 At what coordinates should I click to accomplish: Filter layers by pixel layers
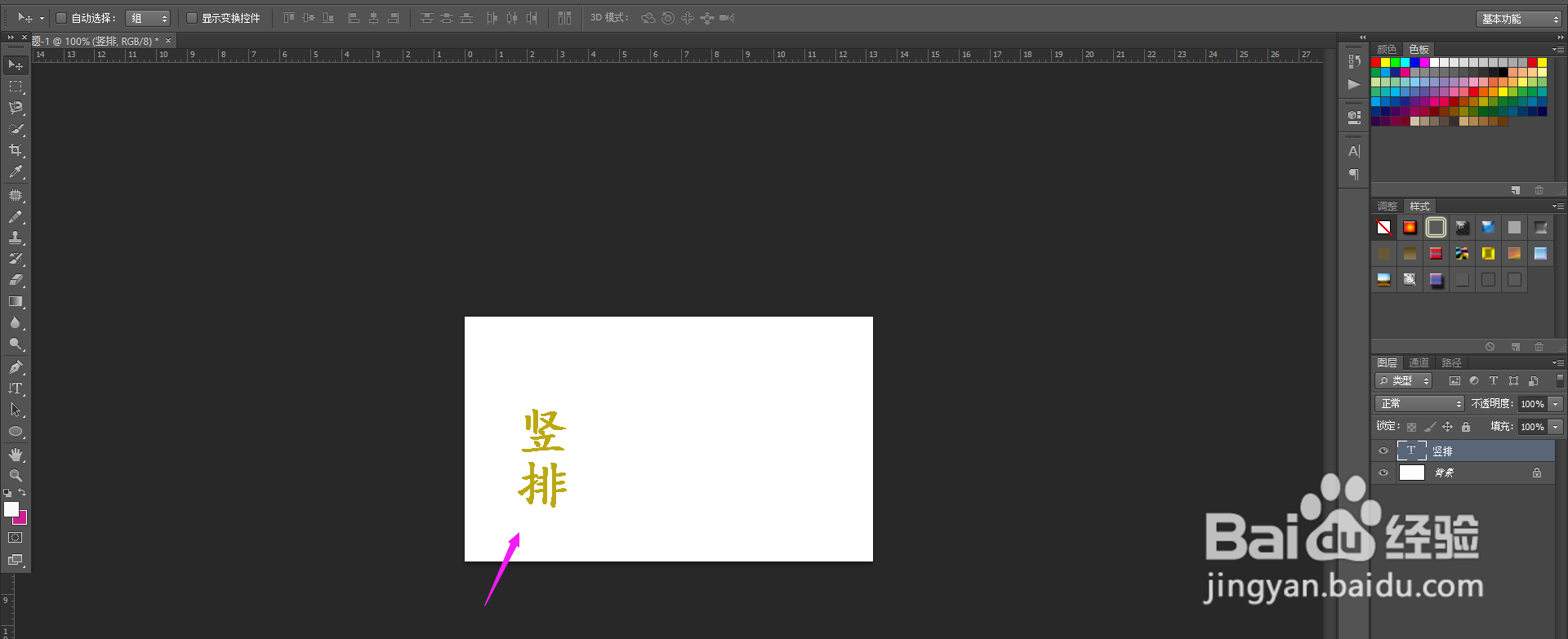pos(1454,380)
